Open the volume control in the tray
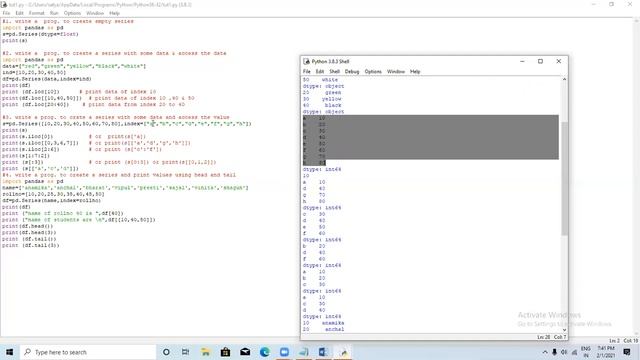 564,352
